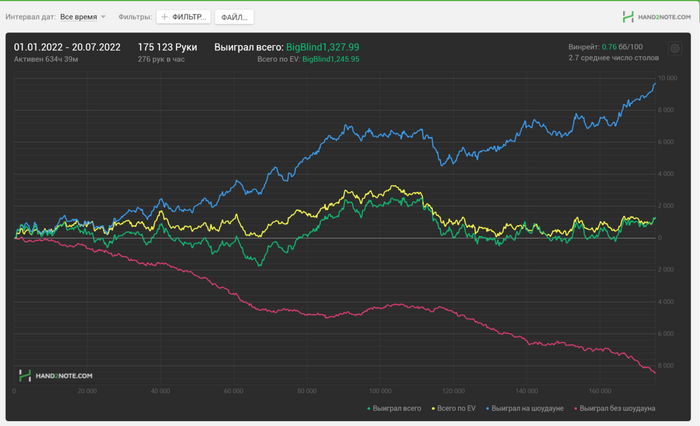This screenshot has width=700, height=426.
Task: Click the 'Фильтры:' label
Action: coord(135,17)
